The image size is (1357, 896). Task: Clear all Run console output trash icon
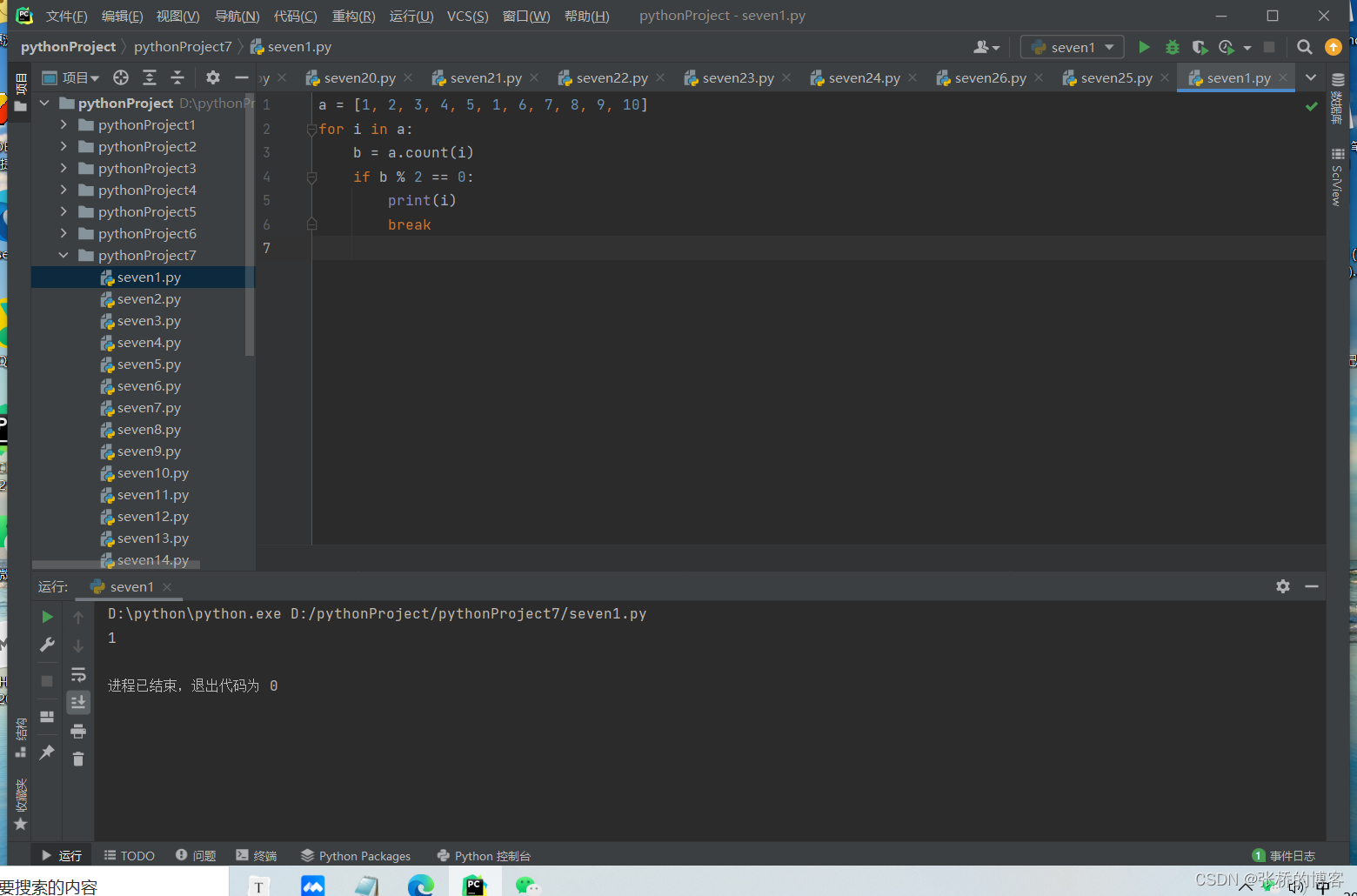[78, 759]
